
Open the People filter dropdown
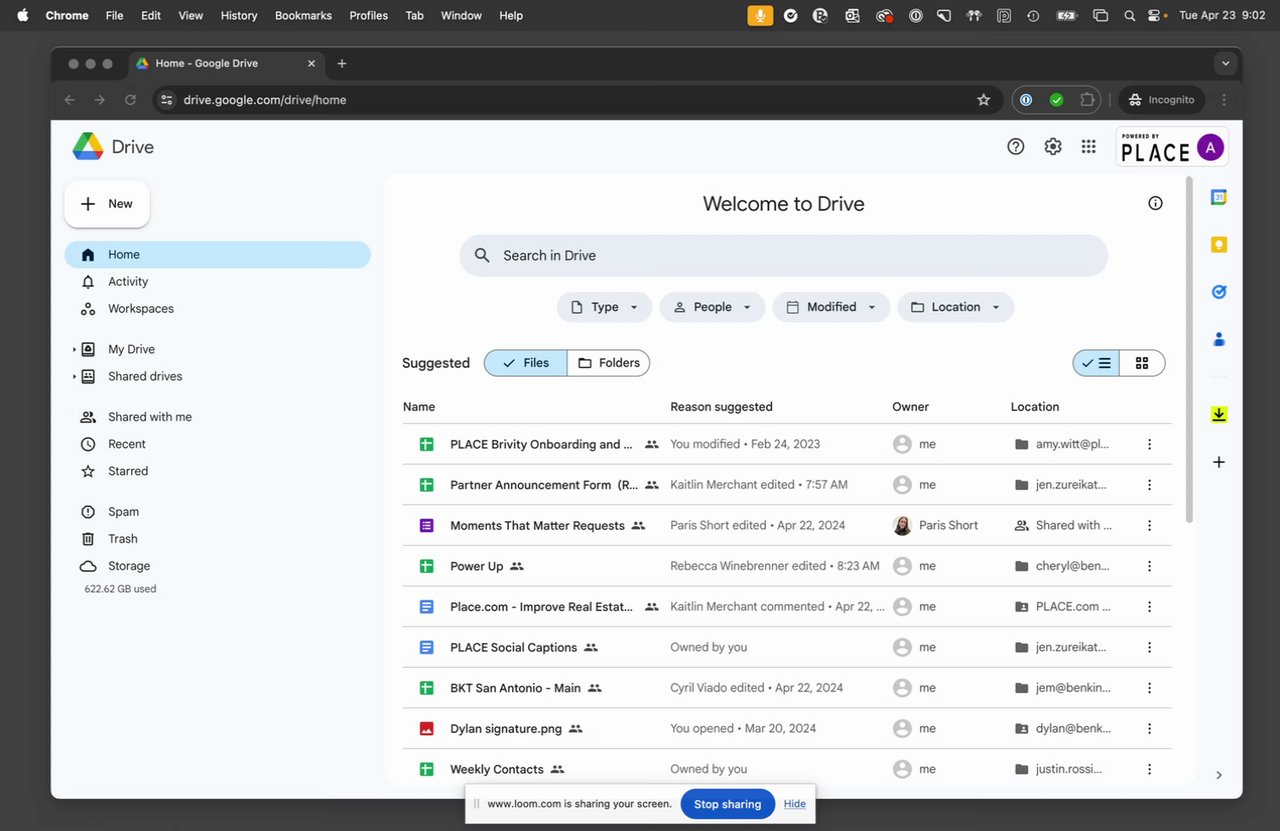coord(712,307)
